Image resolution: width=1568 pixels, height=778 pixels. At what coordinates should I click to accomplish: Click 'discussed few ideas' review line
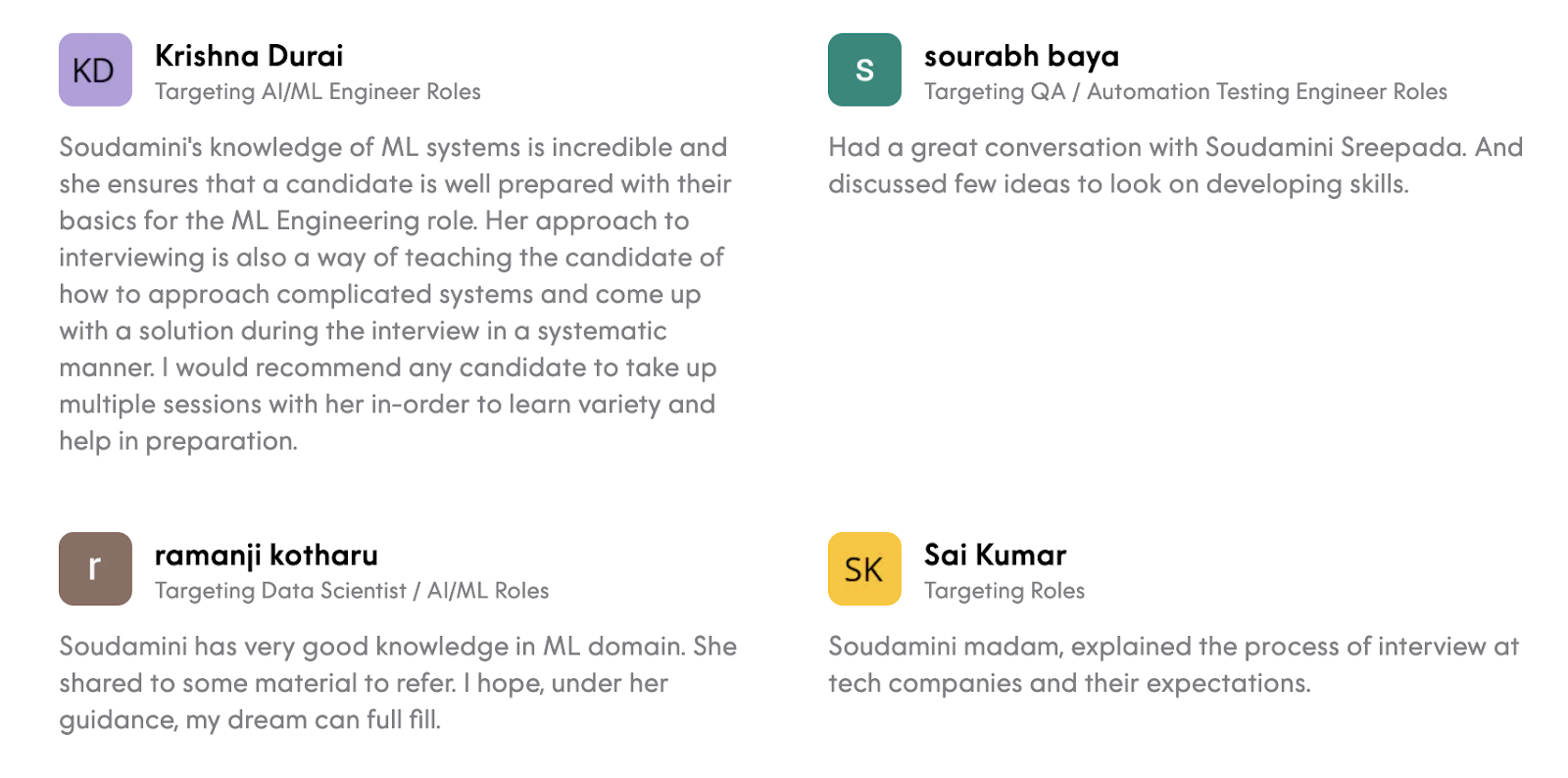[x=1117, y=184]
